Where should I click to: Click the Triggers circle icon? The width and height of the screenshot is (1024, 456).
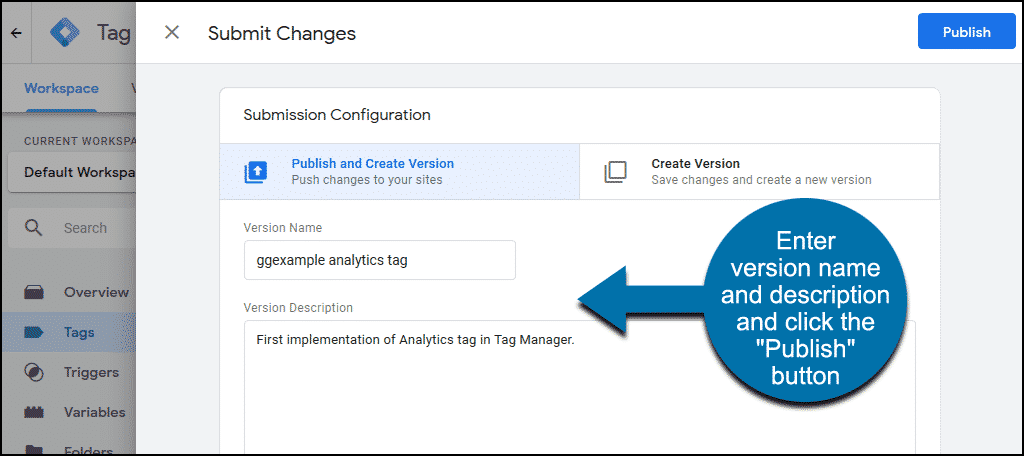[x=33, y=372]
